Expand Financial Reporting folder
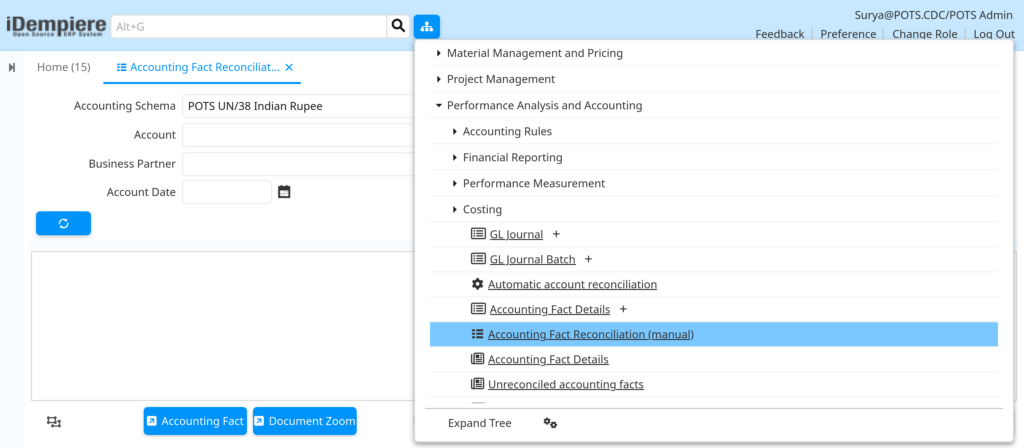The height and width of the screenshot is (448, 1024). (x=455, y=157)
